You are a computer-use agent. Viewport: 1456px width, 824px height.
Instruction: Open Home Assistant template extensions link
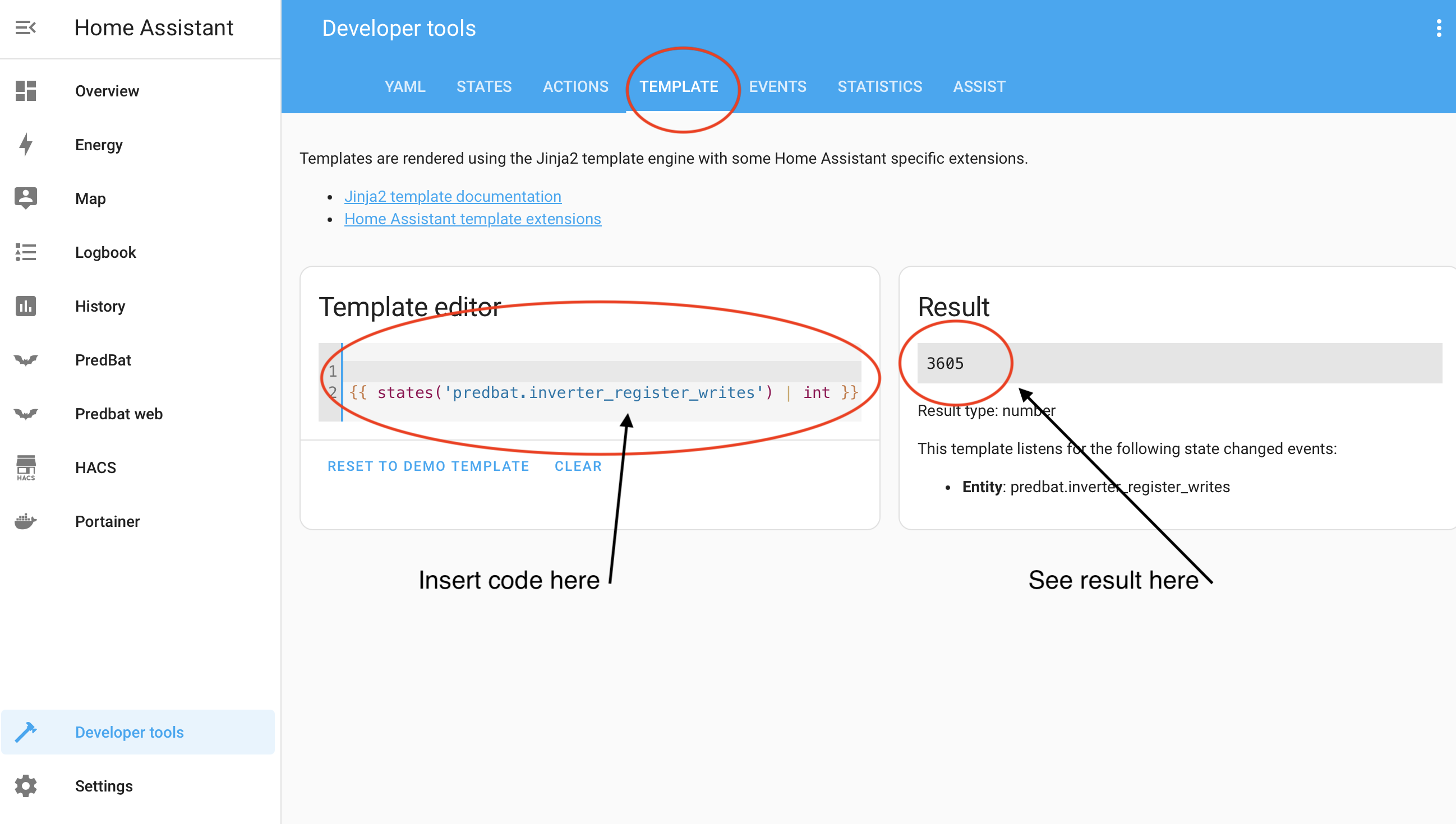472,219
